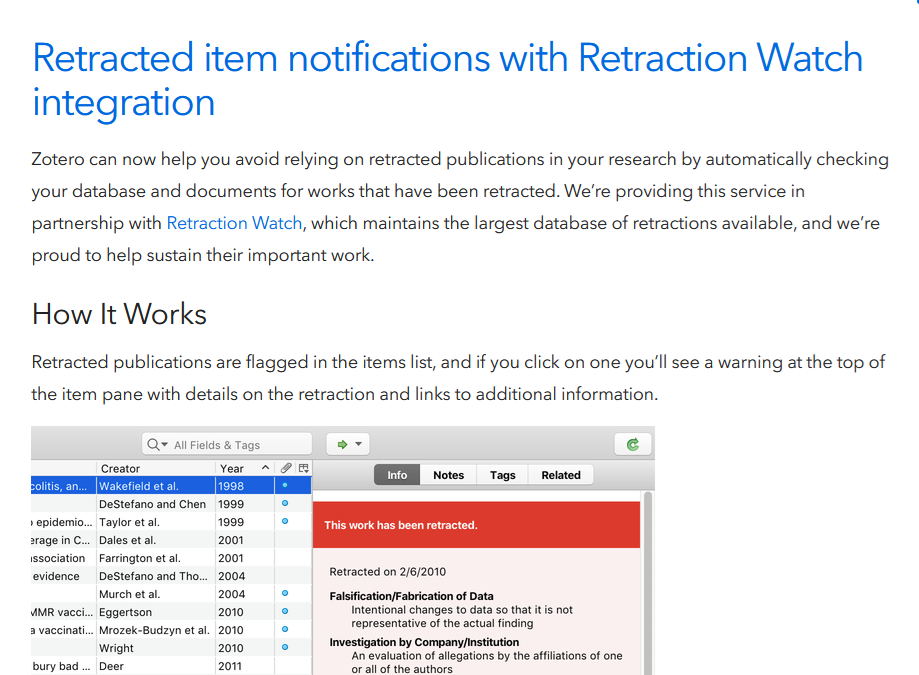This screenshot has height=675, width=919.
Task: Open the Retraction Watch link
Action: coord(234,223)
